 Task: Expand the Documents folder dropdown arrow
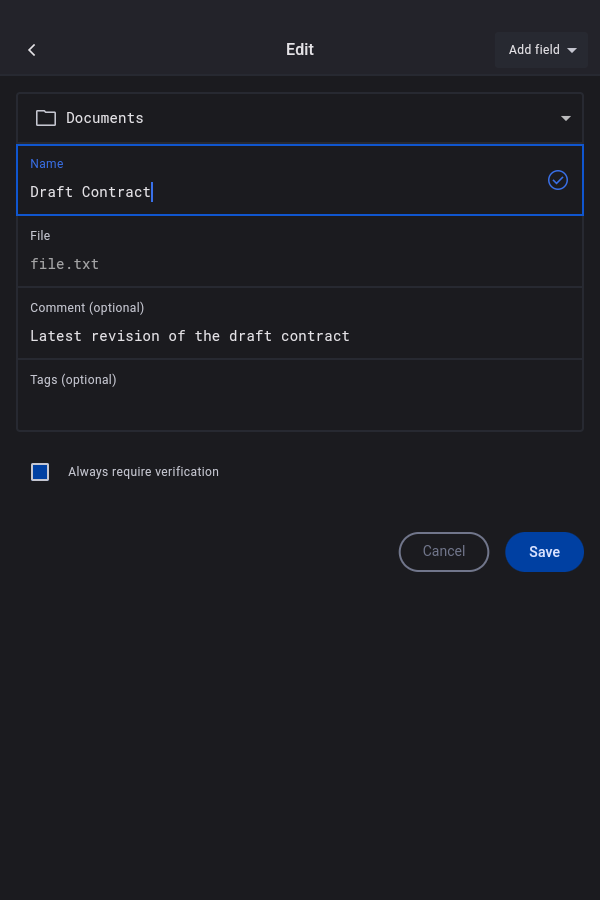[x=566, y=118]
